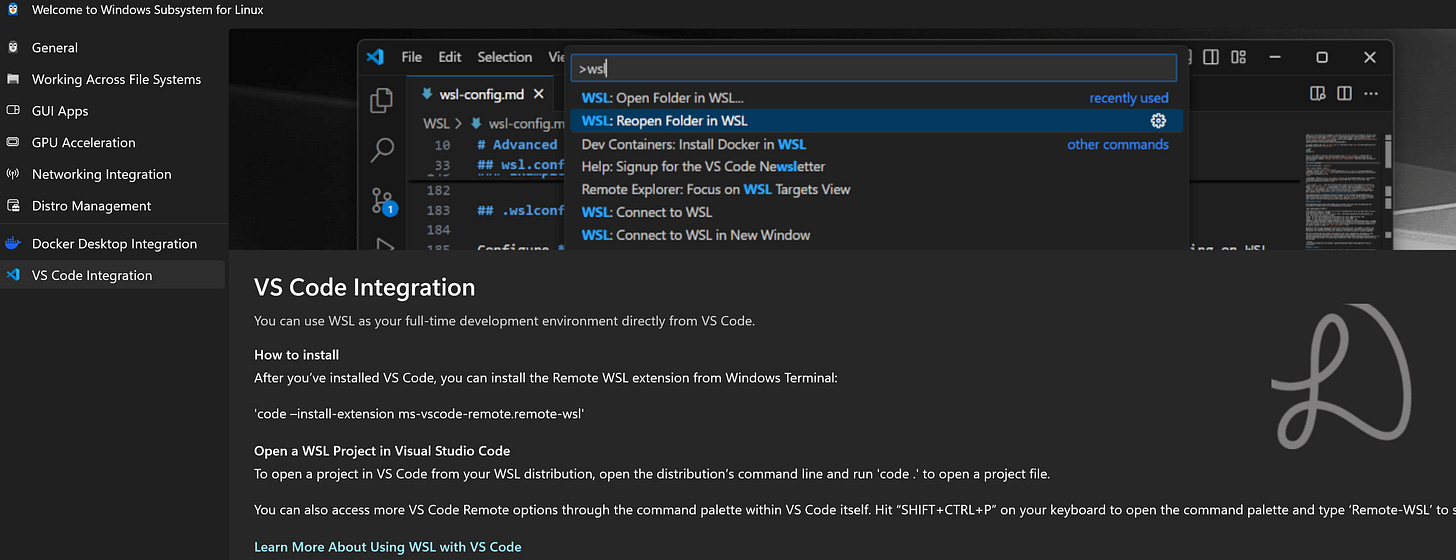Open the General section icon in sidebar
Image resolution: width=1456 pixels, height=560 pixels.
(13, 47)
